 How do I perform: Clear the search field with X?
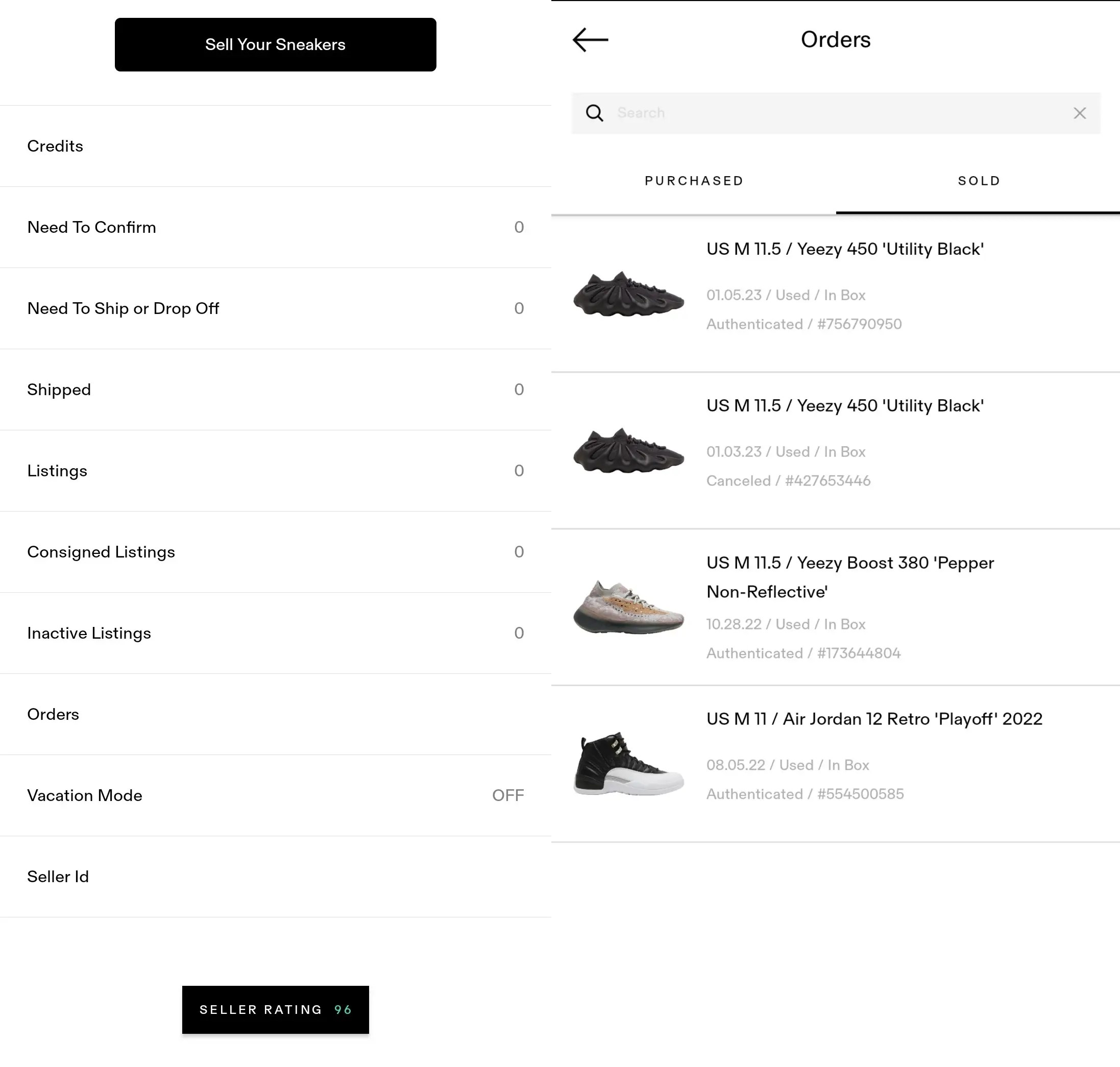[1080, 113]
